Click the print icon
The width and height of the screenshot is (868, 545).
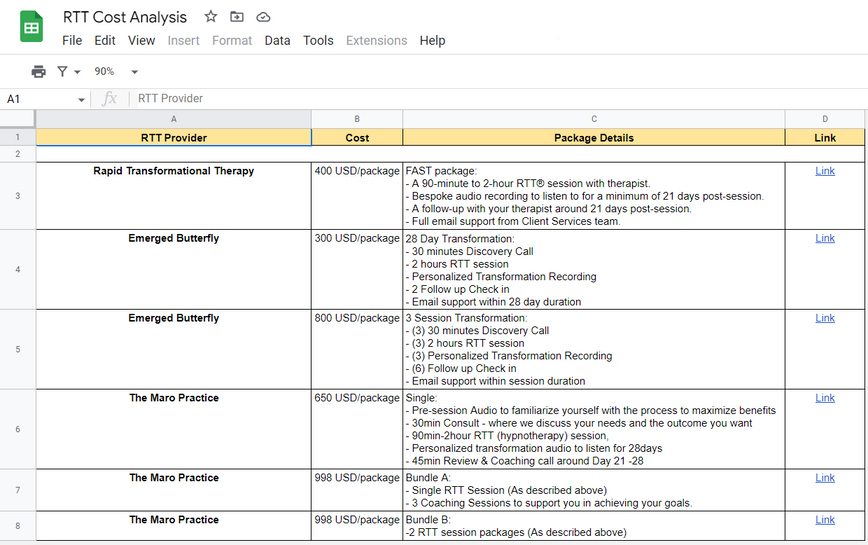click(38, 72)
